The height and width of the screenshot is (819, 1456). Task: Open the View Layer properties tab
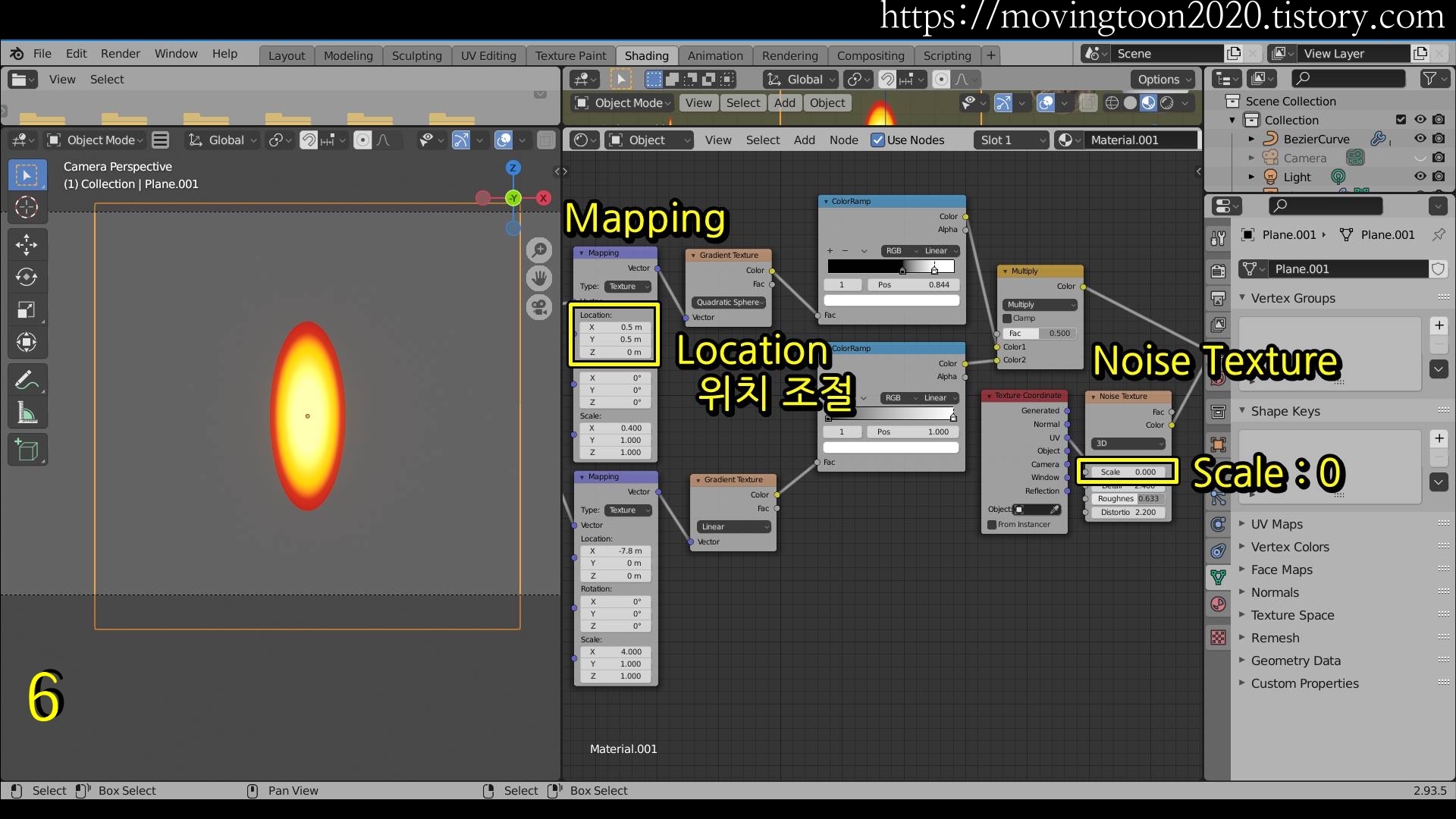tap(1218, 325)
